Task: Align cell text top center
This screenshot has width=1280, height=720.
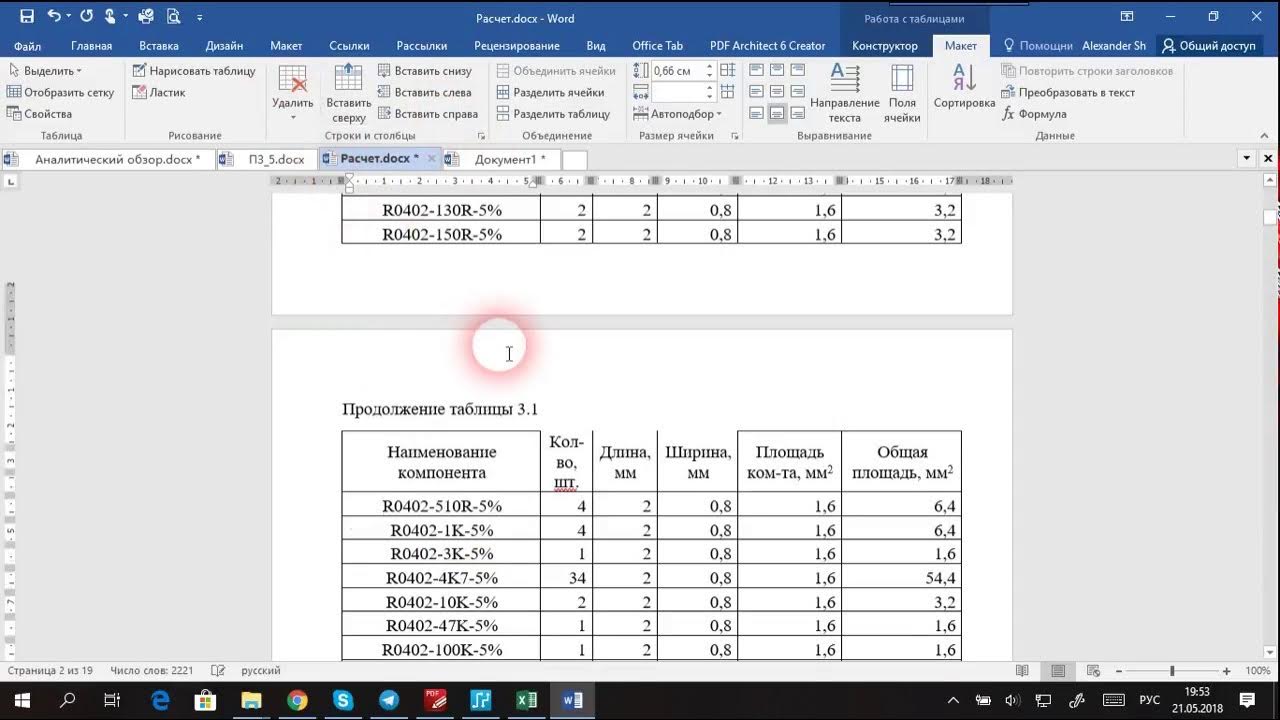Action: pos(777,70)
